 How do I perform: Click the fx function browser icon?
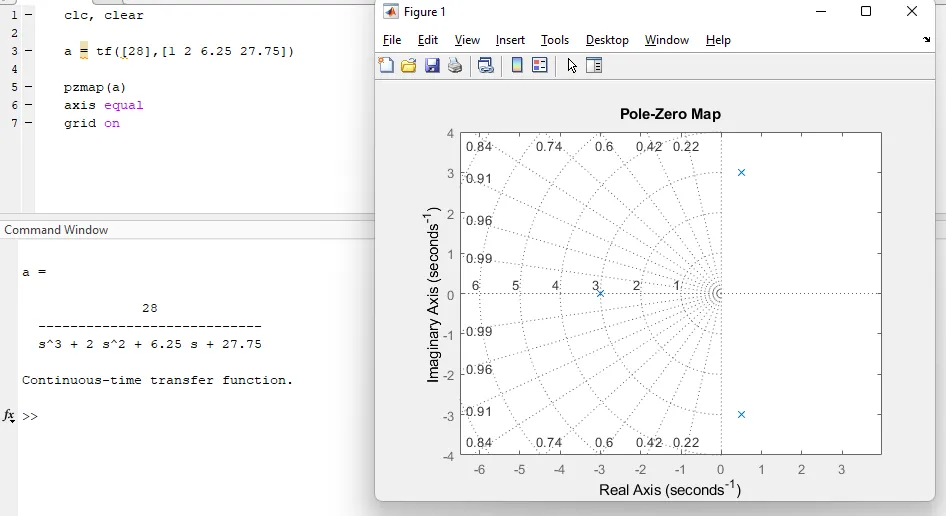[x=9, y=415]
